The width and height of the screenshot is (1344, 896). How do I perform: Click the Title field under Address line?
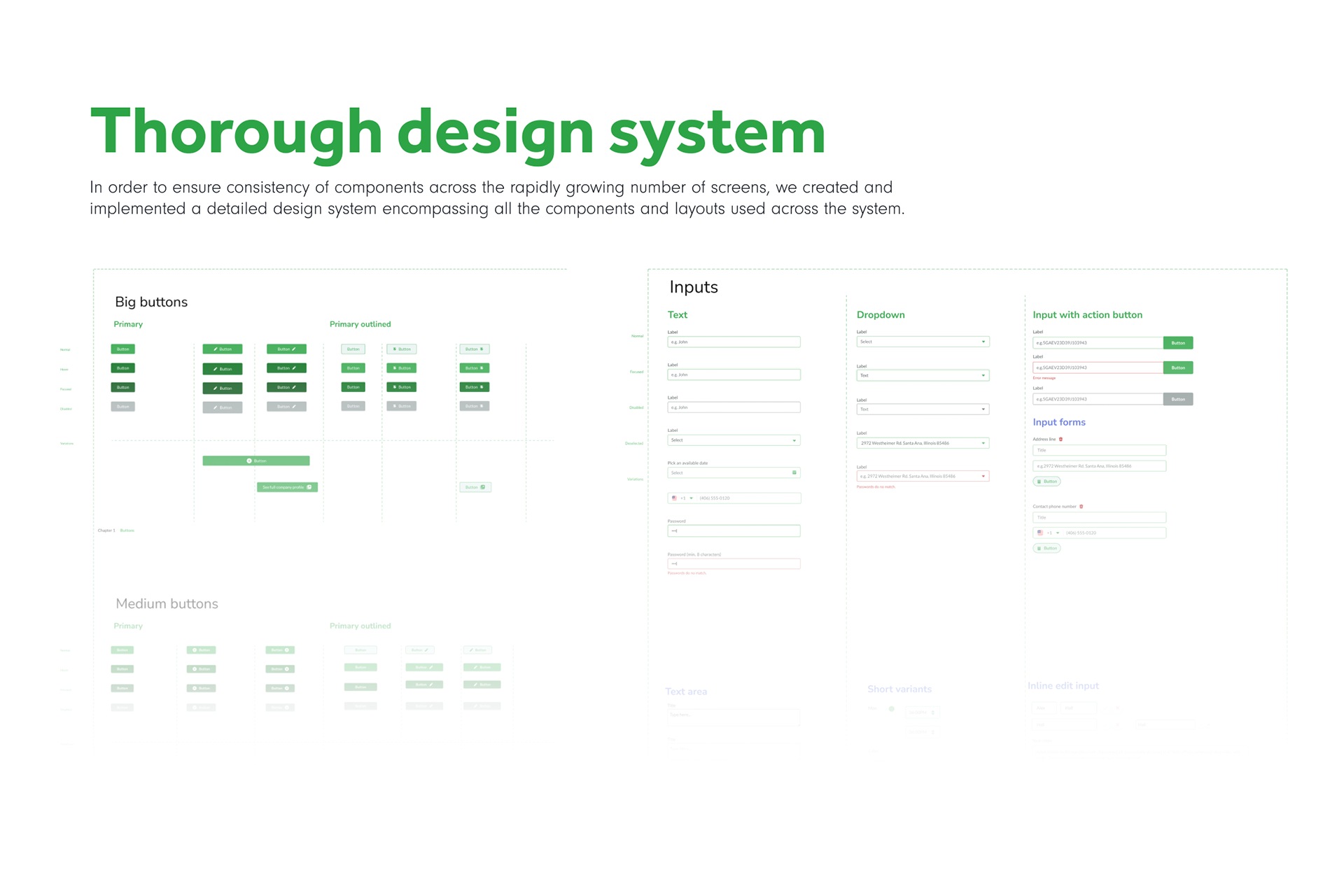pyautogui.click(x=1099, y=450)
